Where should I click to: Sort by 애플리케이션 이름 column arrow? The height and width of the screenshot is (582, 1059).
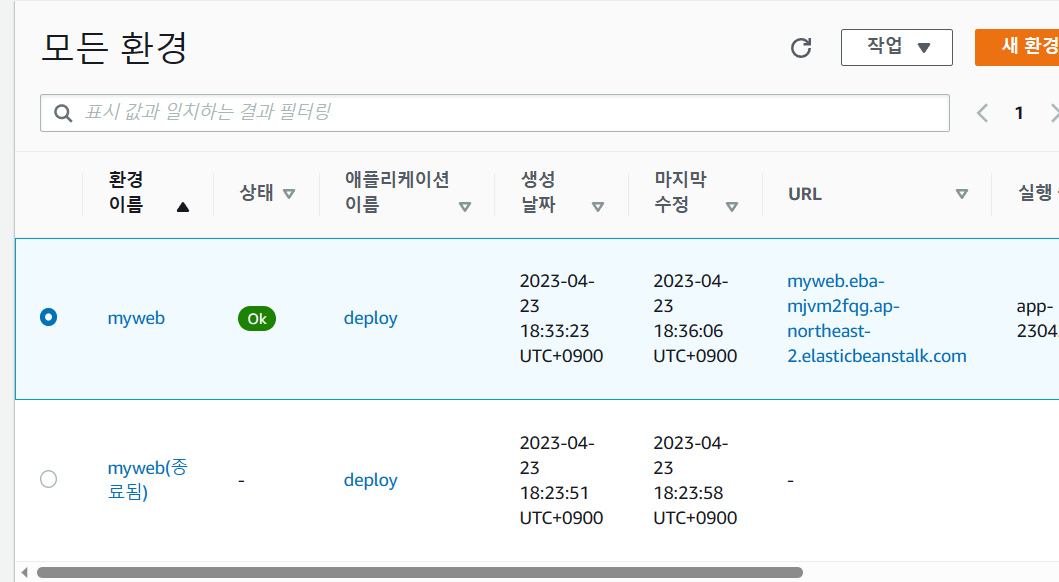(x=465, y=207)
